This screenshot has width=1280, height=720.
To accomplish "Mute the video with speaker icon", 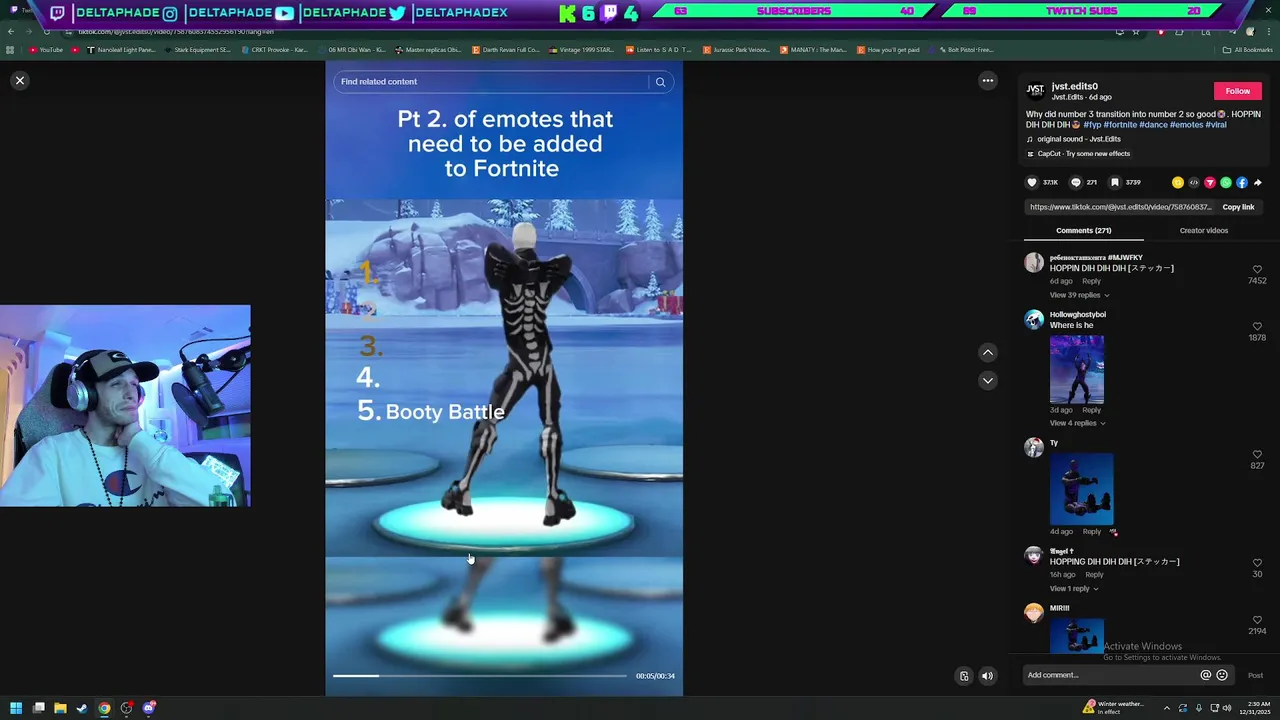I will [987, 676].
